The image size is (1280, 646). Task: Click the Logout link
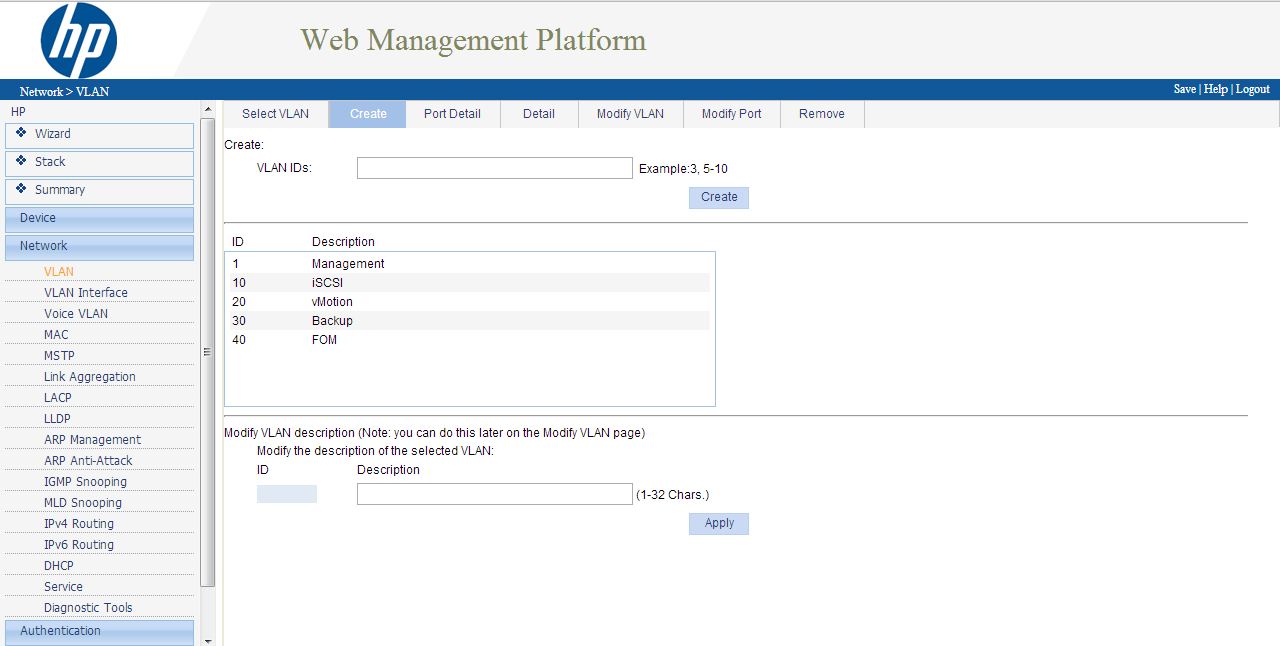pyautogui.click(x=1252, y=89)
